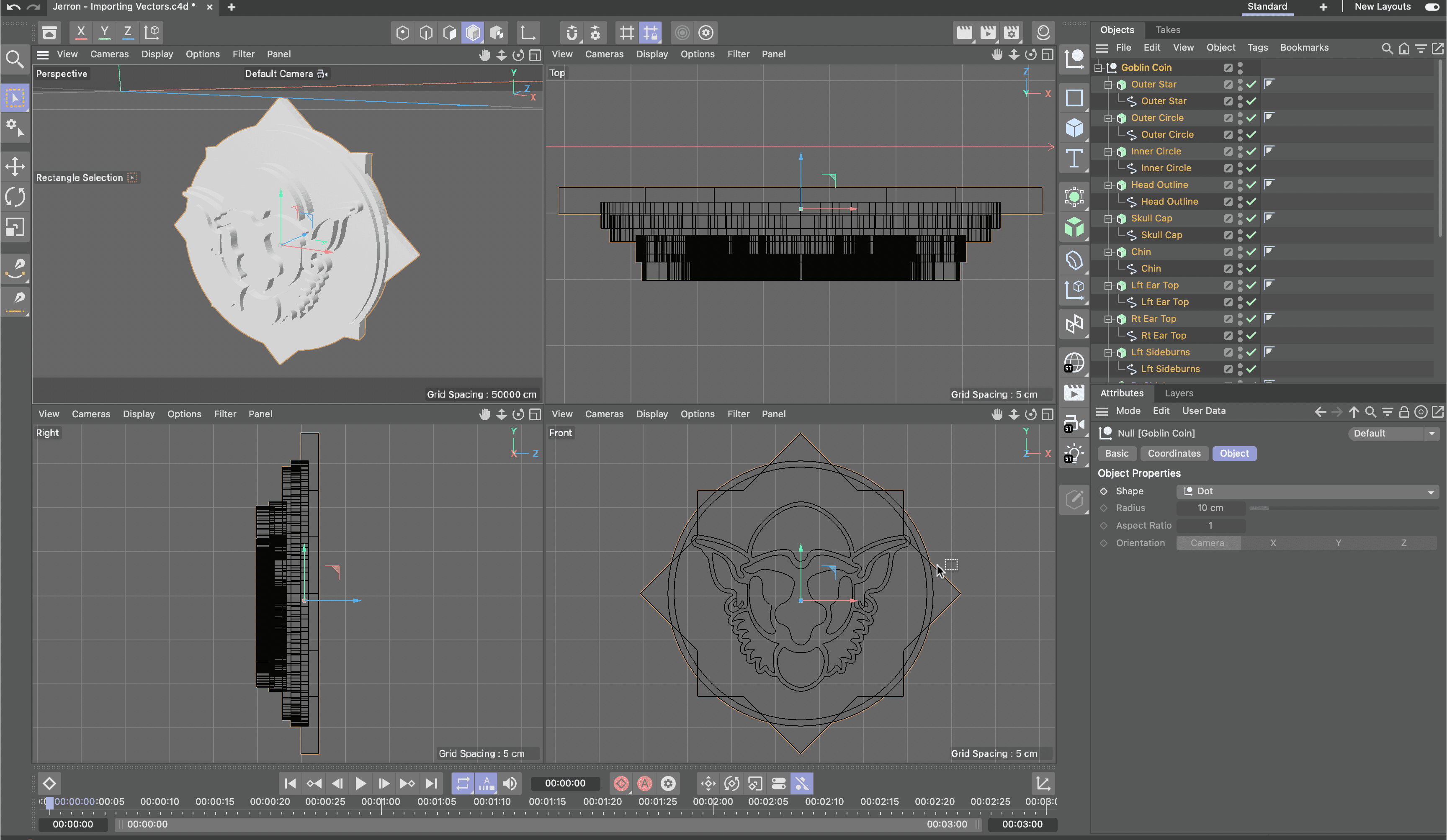Select the Scale tool
The width and height of the screenshot is (1447, 840).
tap(15, 227)
